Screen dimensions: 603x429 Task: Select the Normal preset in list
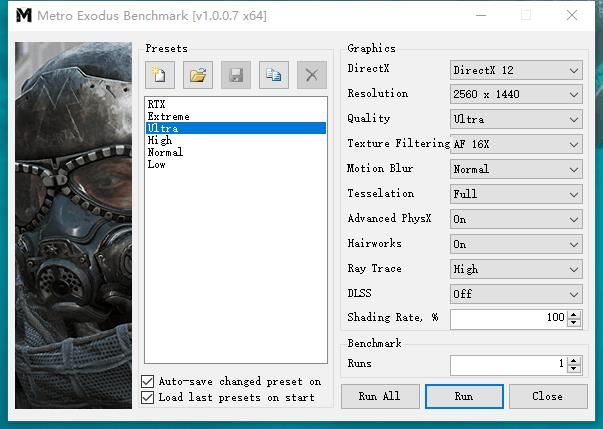(236, 152)
